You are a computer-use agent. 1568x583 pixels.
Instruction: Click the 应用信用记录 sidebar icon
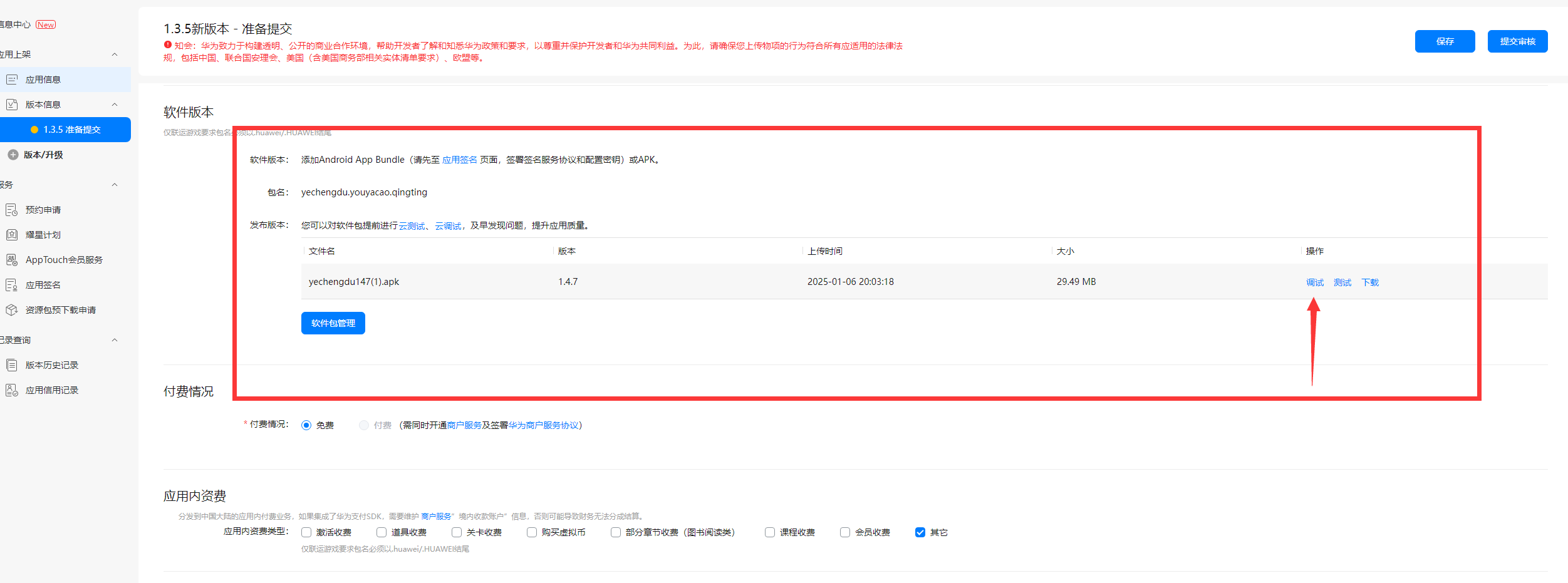coord(12,390)
